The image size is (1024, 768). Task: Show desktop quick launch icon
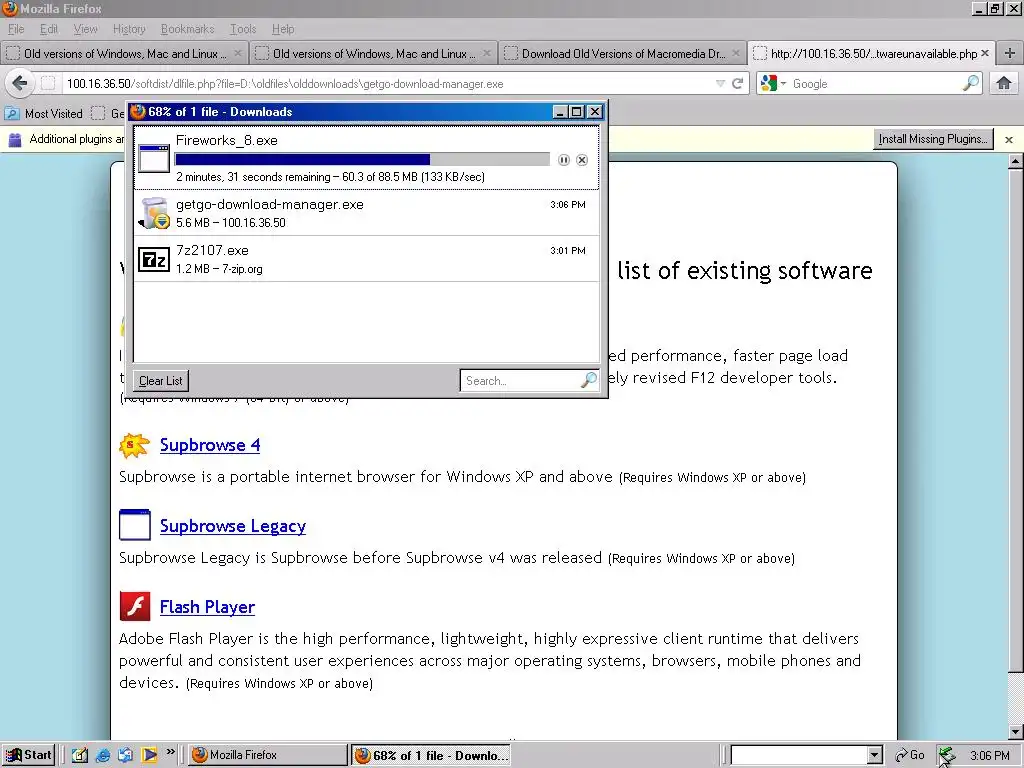point(80,755)
